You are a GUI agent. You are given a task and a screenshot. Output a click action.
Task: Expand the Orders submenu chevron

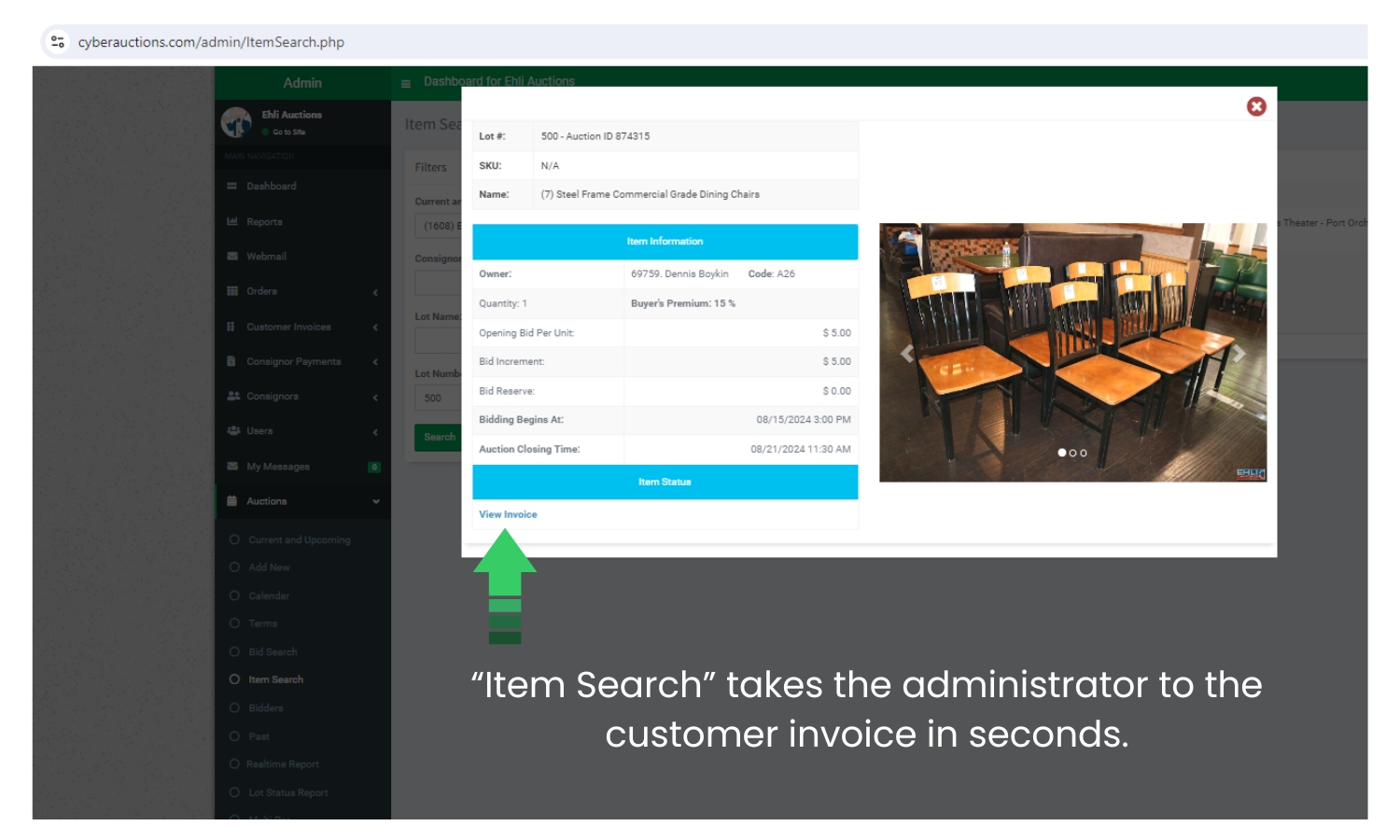tap(375, 292)
